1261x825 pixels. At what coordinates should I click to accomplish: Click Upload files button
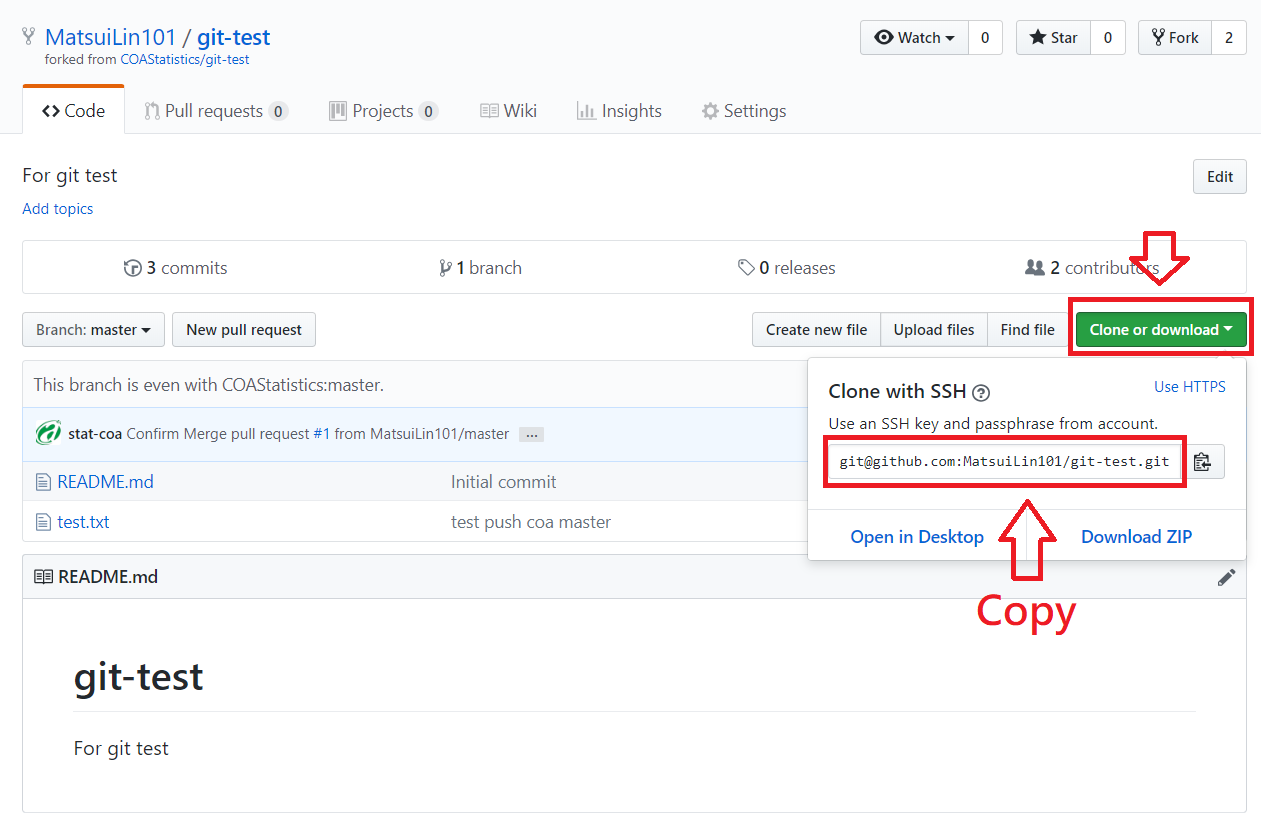click(934, 330)
